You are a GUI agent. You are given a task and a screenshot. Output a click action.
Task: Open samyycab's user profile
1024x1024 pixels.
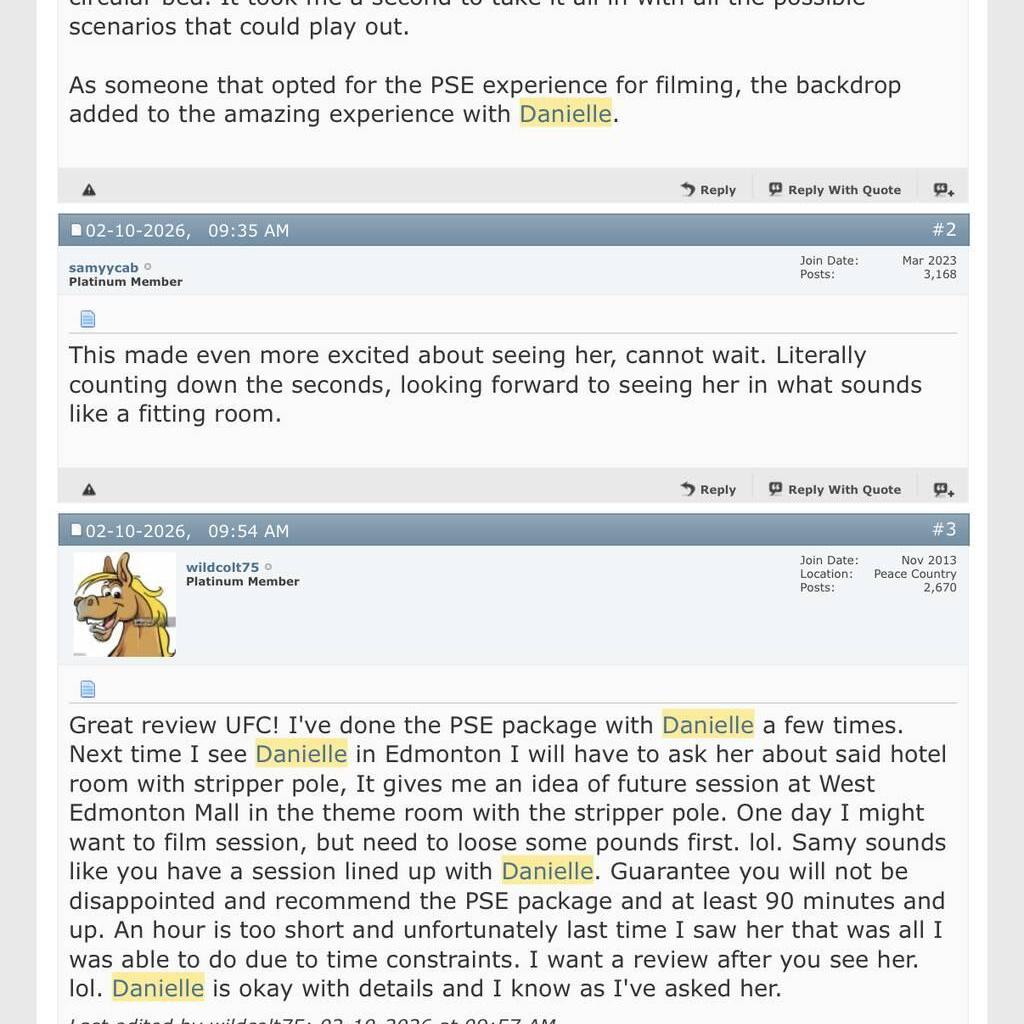[103, 268]
